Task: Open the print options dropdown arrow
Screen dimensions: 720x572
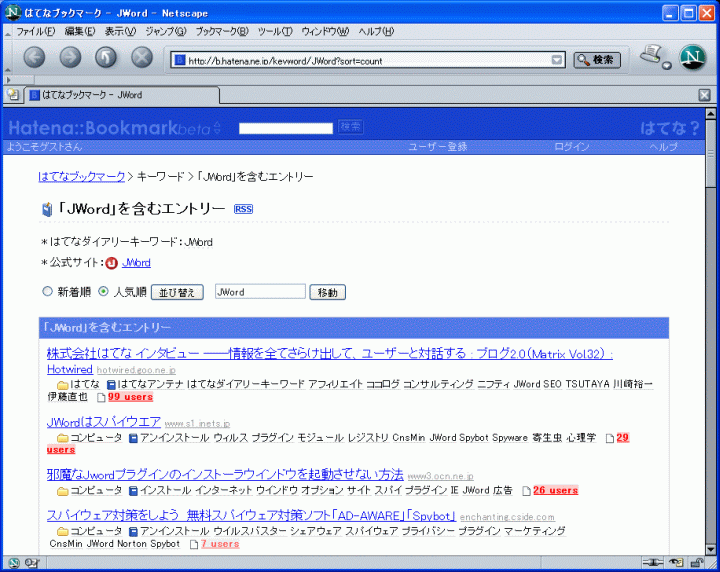Action: click(668, 67)
